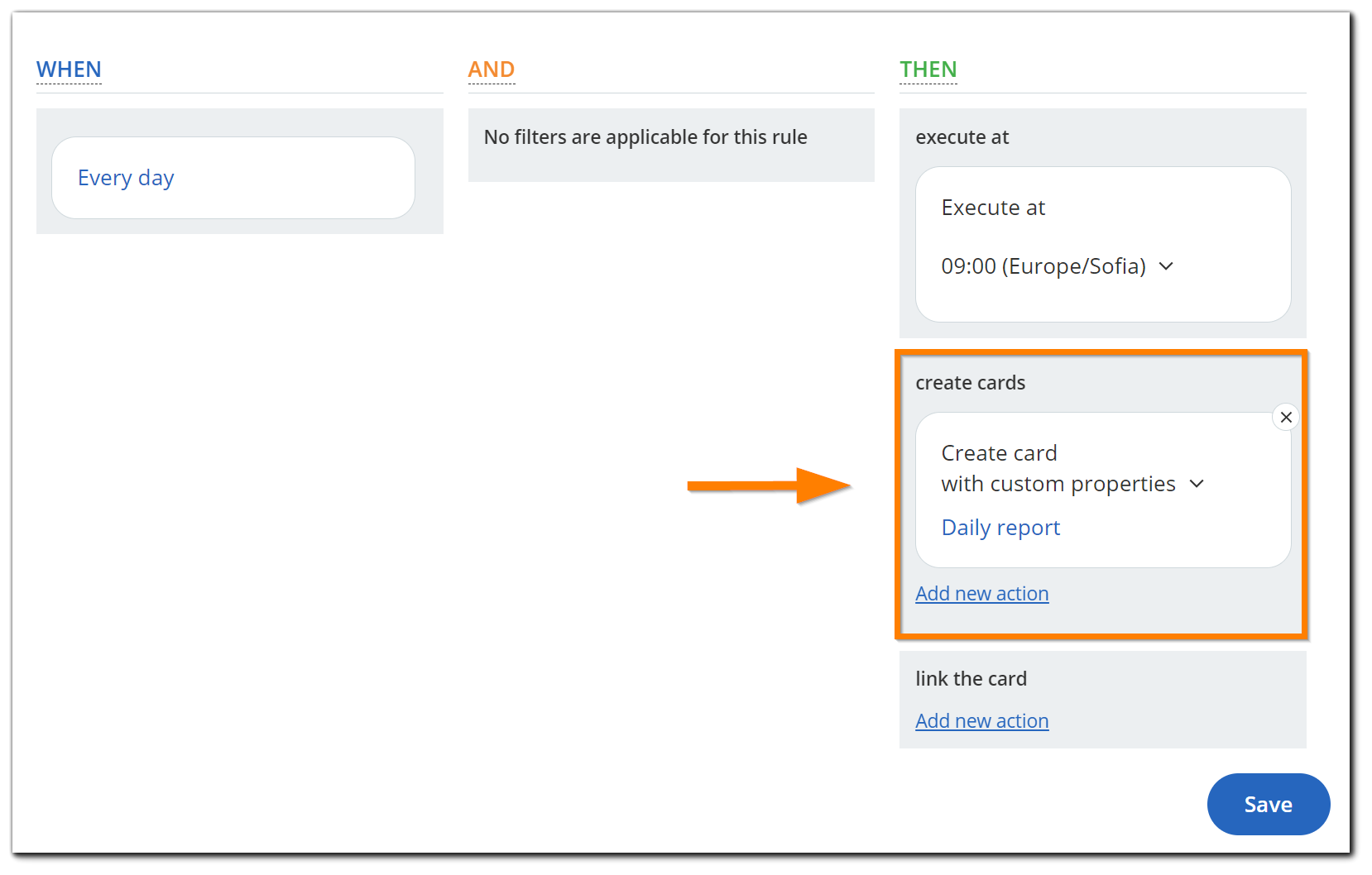Select the link the card section label
Image resolution: width=1372 pixels, height=875 pixels.
971,679
